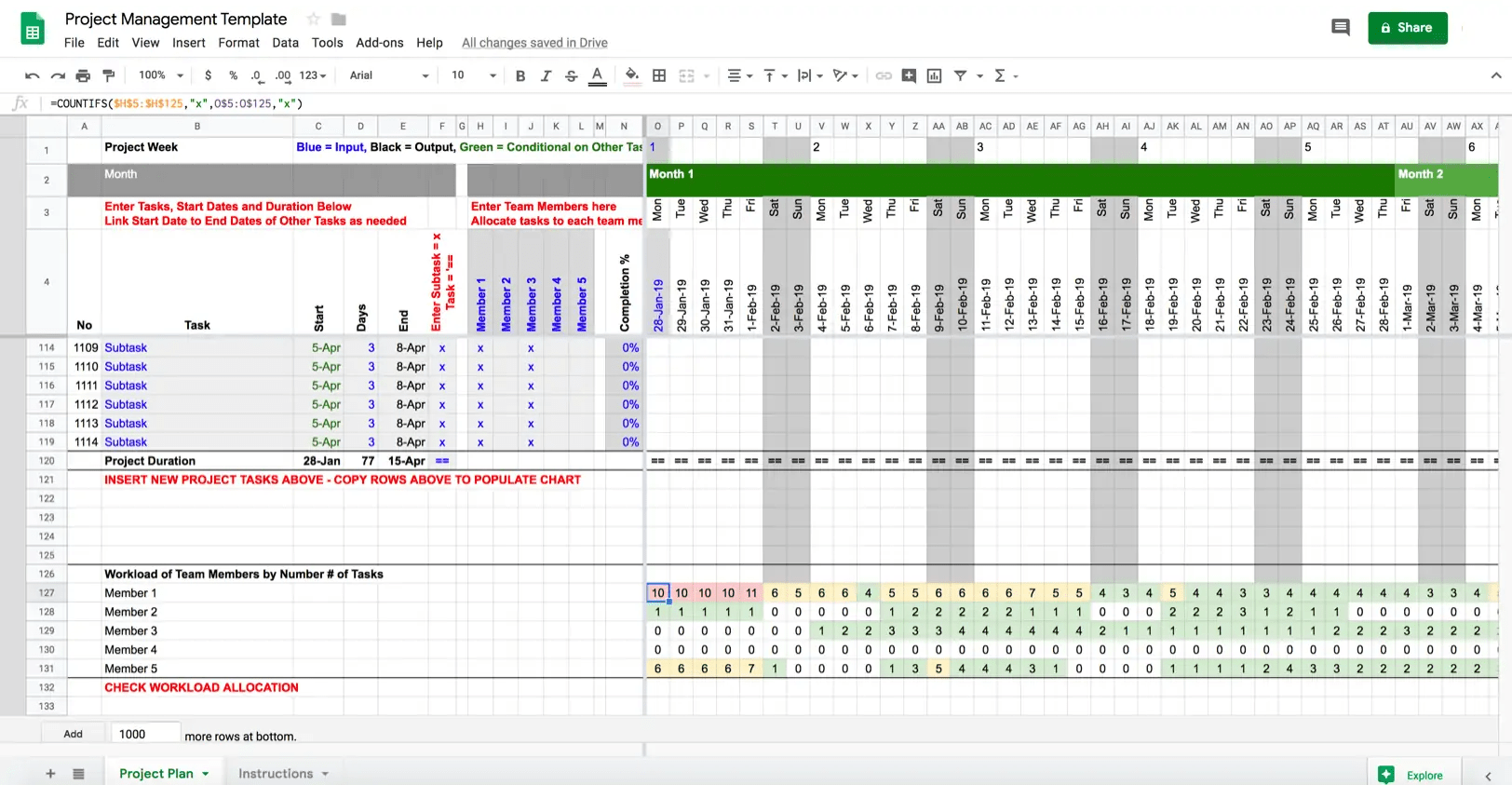Toggle bold formatting
This screenshot has width=1512, height=785.
520,75
